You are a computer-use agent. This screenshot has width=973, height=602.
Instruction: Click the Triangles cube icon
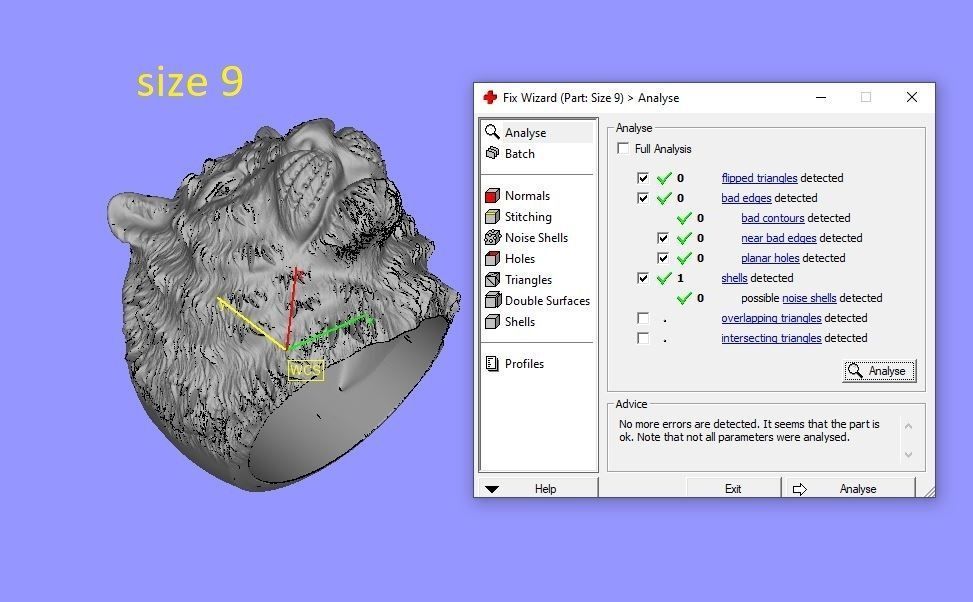tap(492, 279)
